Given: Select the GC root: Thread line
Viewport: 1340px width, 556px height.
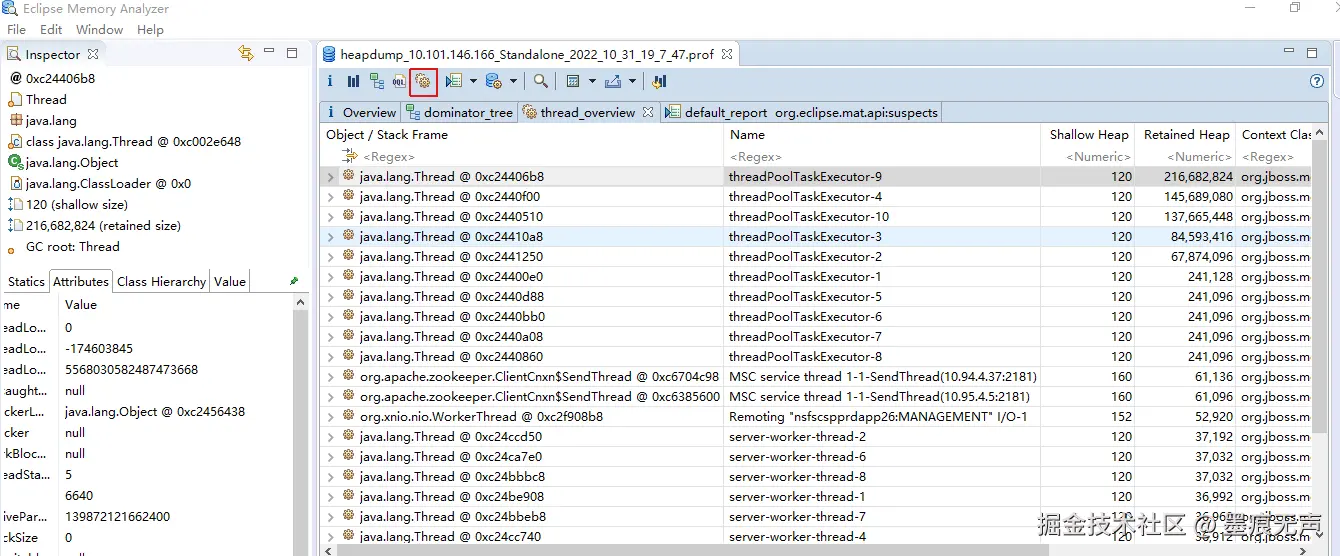Looking at the screenshot, I should pyautogui.click(x=72, y=247).
